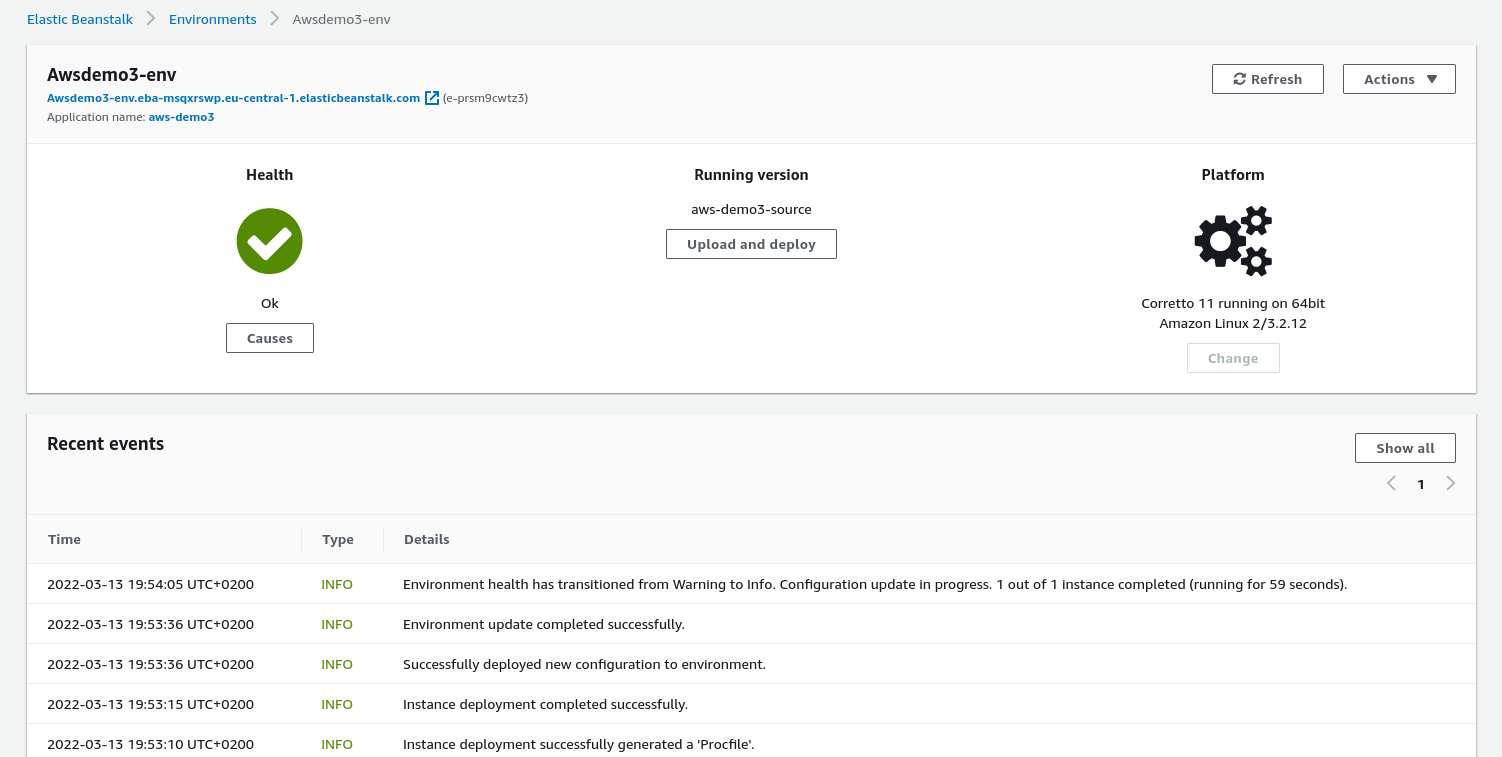The image size is (1502, 757).
Task: Click the Awsdemo3-env heading
Action: coord(112,75)
